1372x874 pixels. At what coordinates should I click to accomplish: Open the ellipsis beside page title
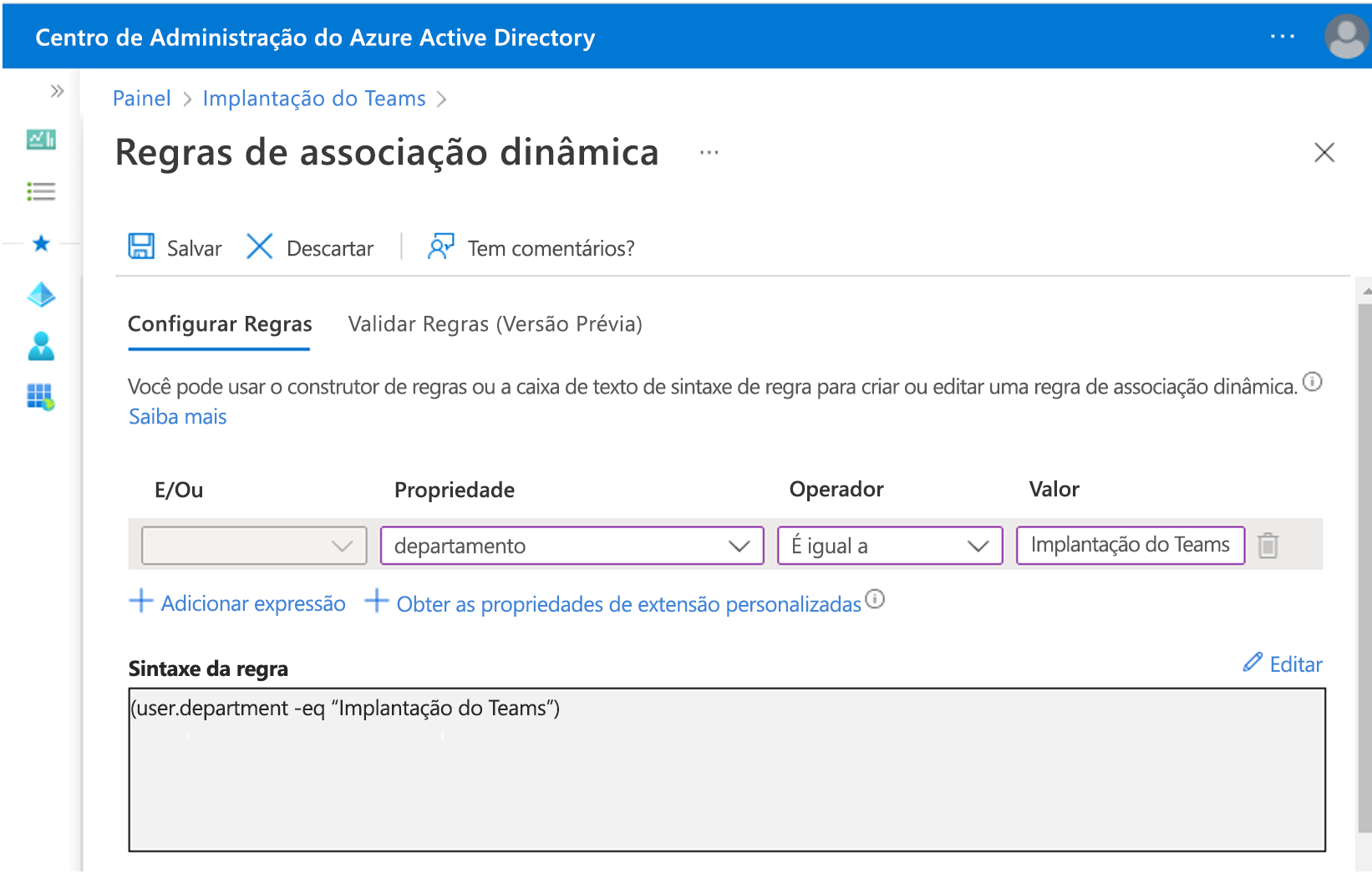(x=709, y=153)
